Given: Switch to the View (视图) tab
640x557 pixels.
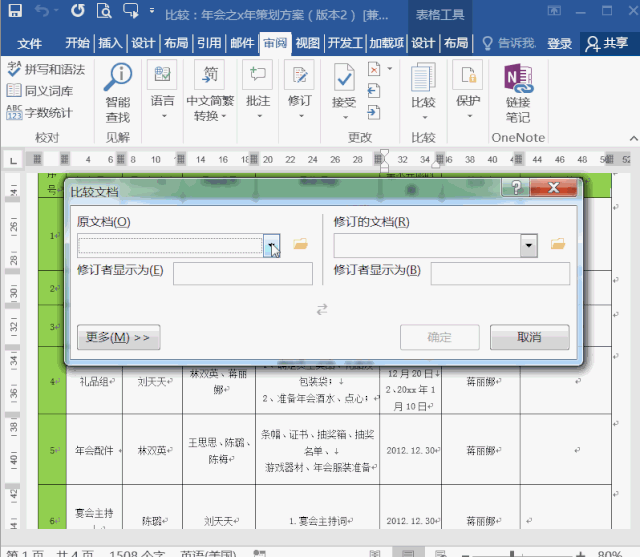Looking at the screenshot, I should (x=308, y=43).
